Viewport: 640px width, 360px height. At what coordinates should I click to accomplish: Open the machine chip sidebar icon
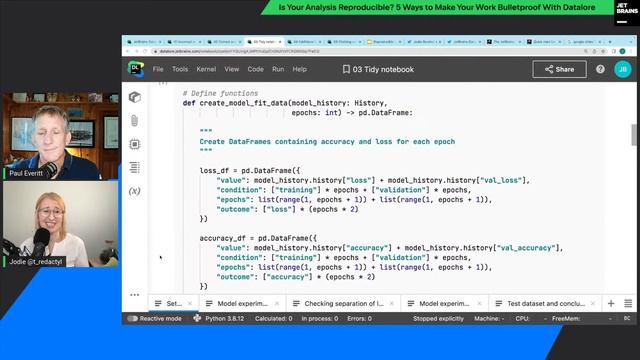click(x=135, y=144)
